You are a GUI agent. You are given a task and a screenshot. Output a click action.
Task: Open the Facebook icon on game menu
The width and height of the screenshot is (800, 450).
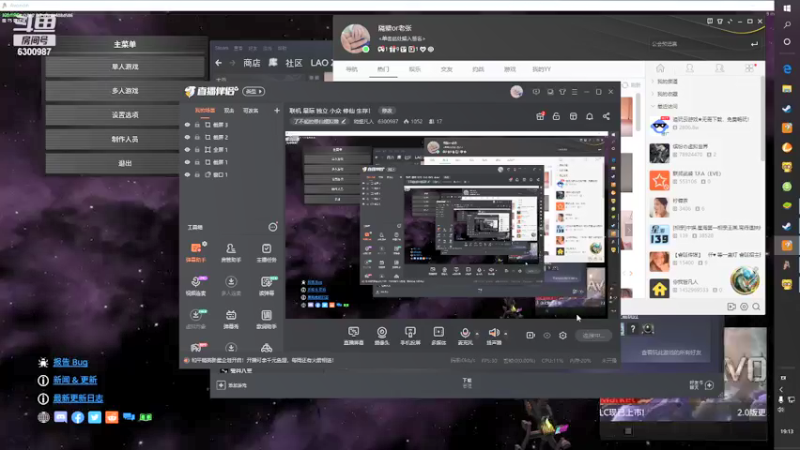tap(78, 417)
